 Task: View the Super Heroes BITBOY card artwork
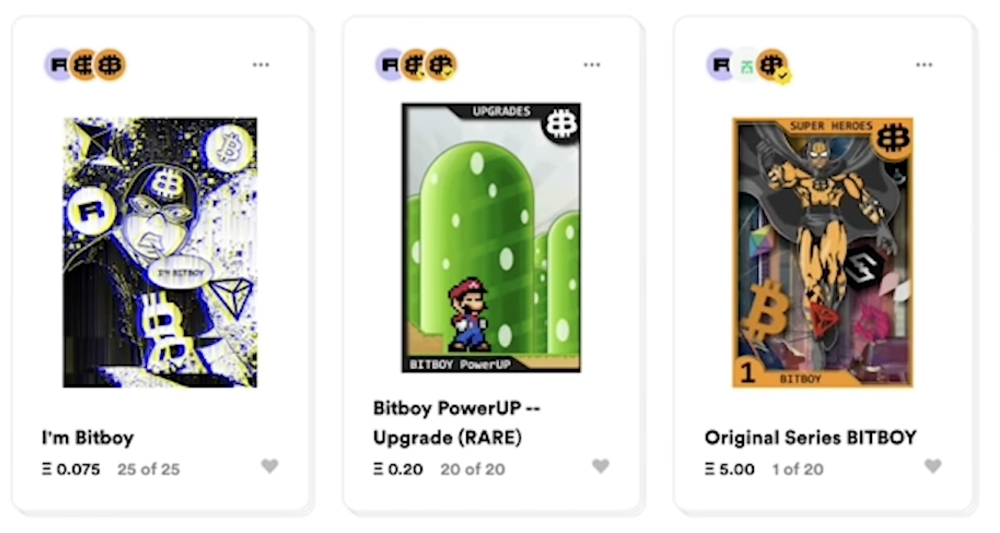pos(822,252)
